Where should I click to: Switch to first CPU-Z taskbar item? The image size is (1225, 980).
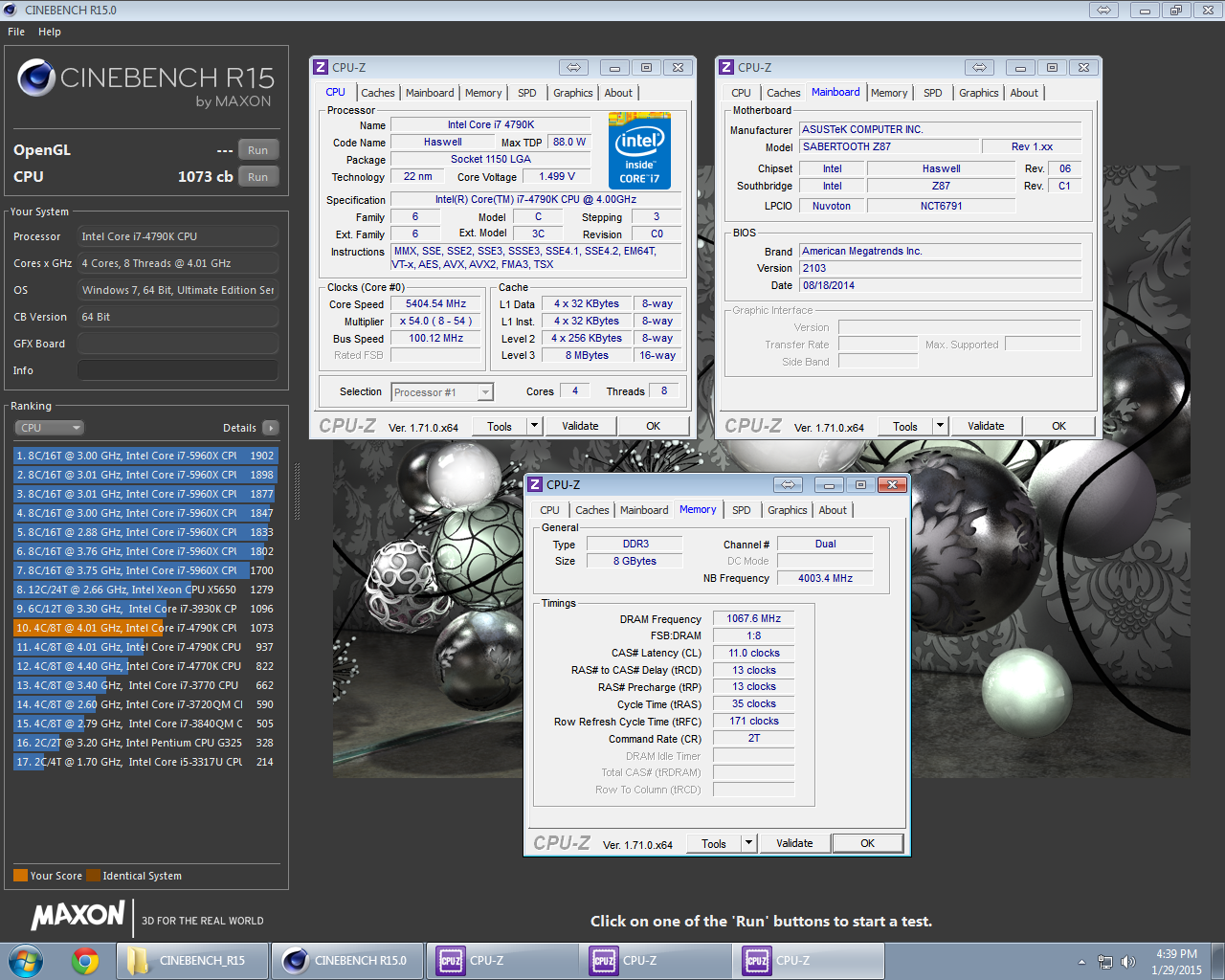tap(501, 961)
